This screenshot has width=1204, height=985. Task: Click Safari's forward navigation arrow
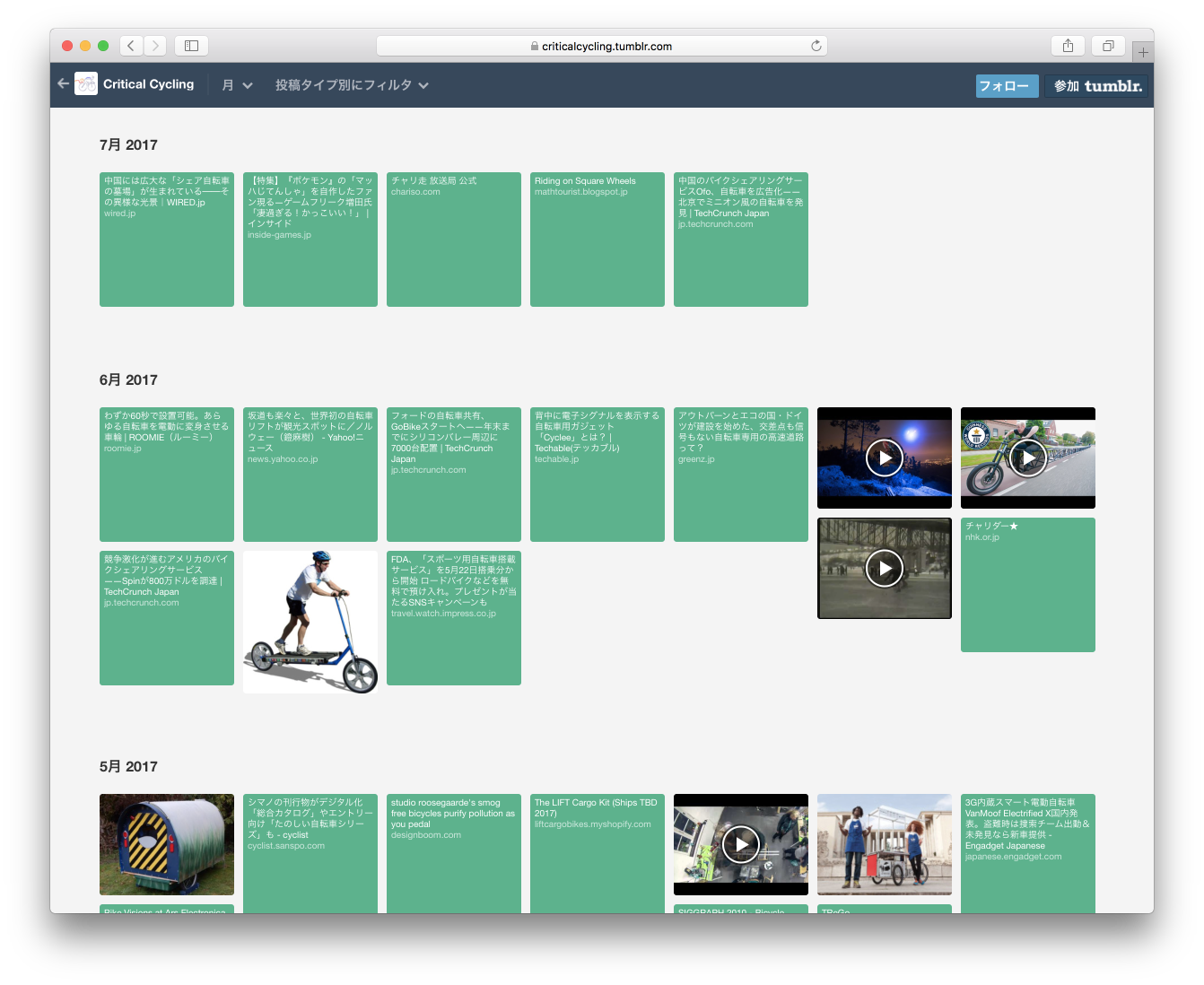point(155,46)
